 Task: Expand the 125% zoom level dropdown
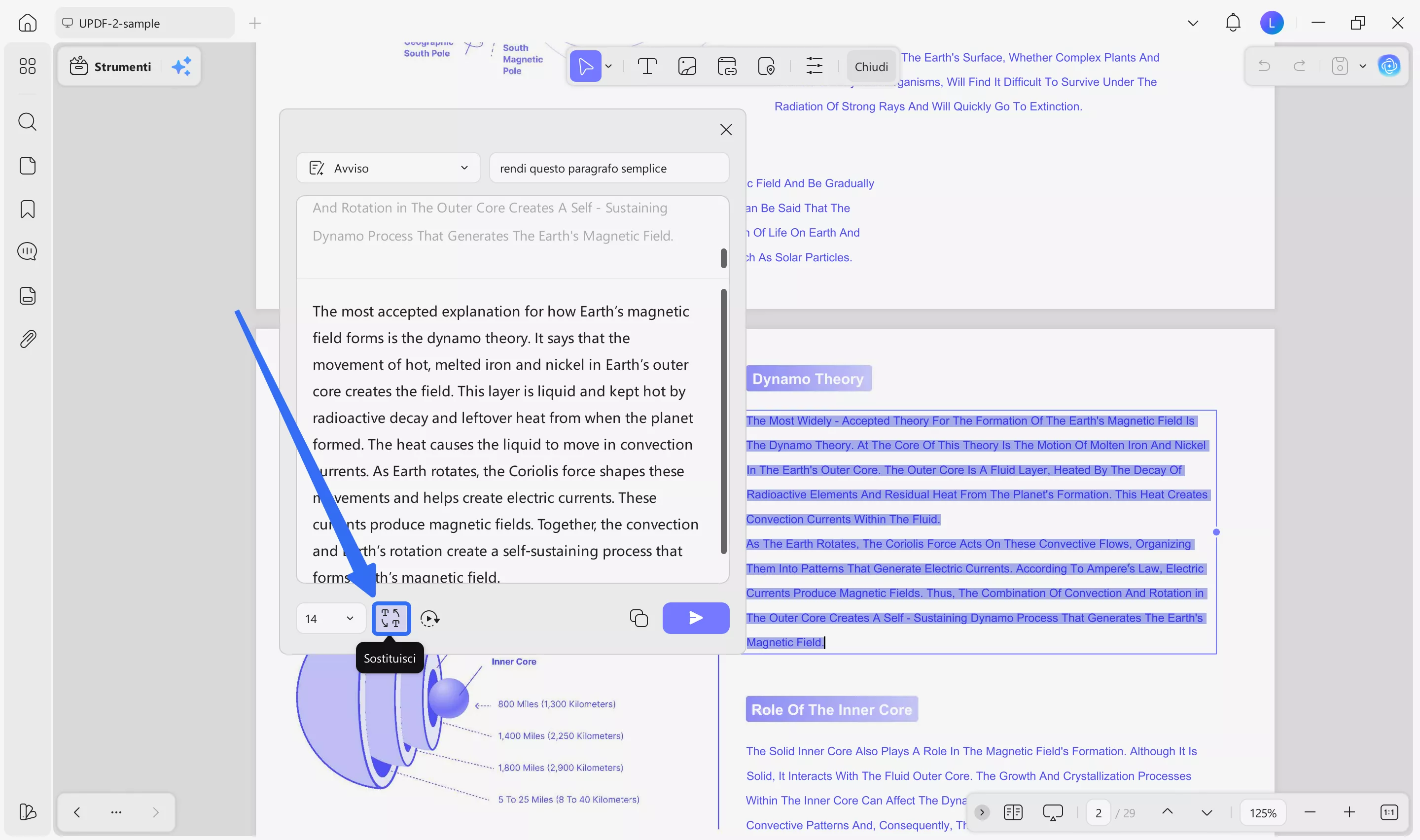pos(1262,813)
